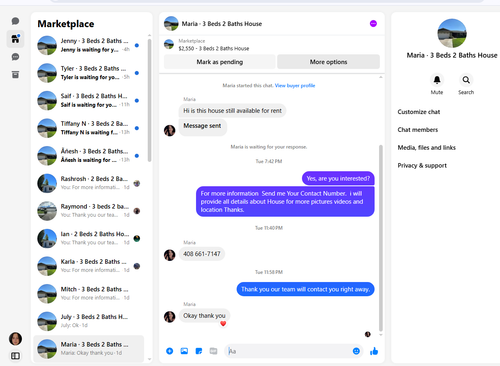Click the chat messages scrollbar

[x=381, y=238]
